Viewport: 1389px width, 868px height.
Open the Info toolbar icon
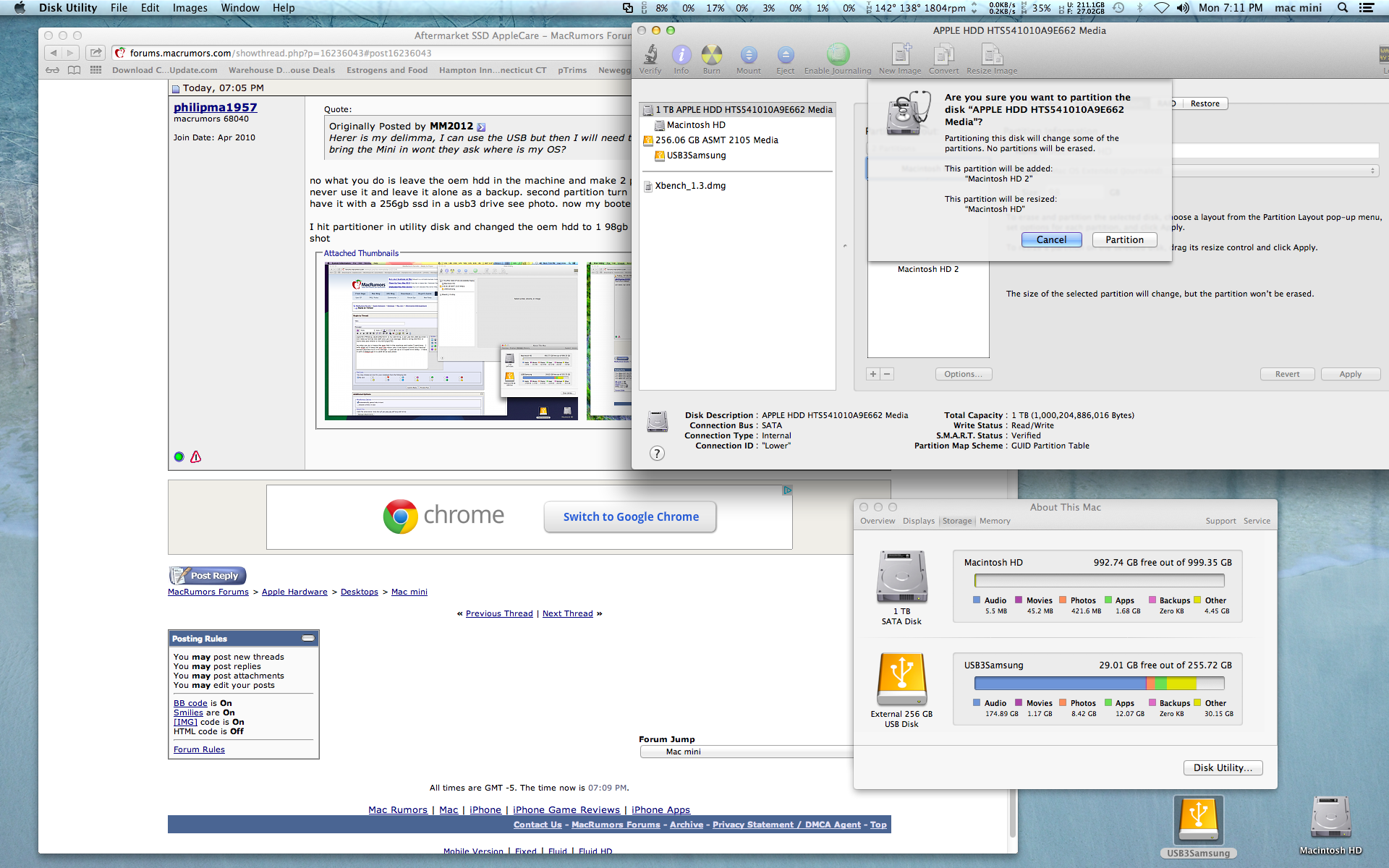(681, 59)
